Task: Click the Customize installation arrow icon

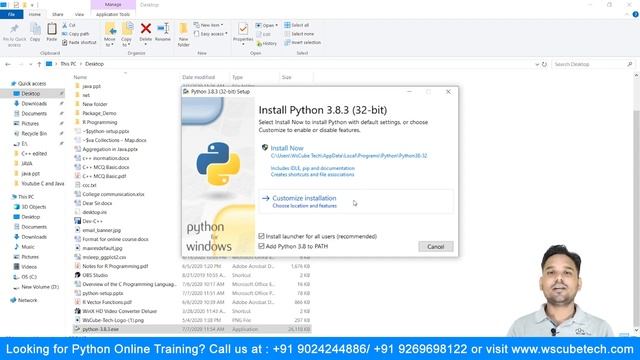Action: pyautogui.click(x=266, y=198)
